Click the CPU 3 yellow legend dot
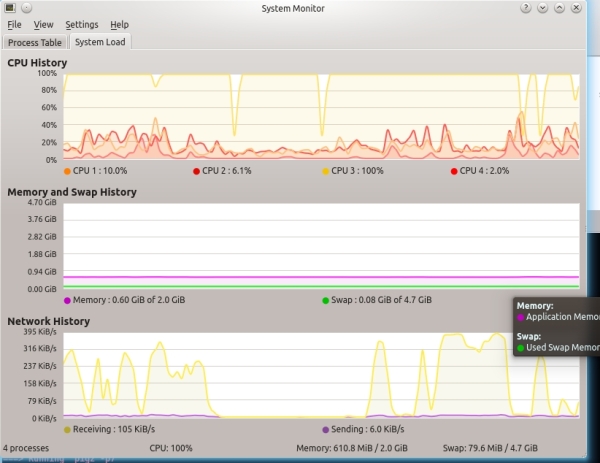The height and width of the screenshot is (463, 600). click(x=326, y=171)
